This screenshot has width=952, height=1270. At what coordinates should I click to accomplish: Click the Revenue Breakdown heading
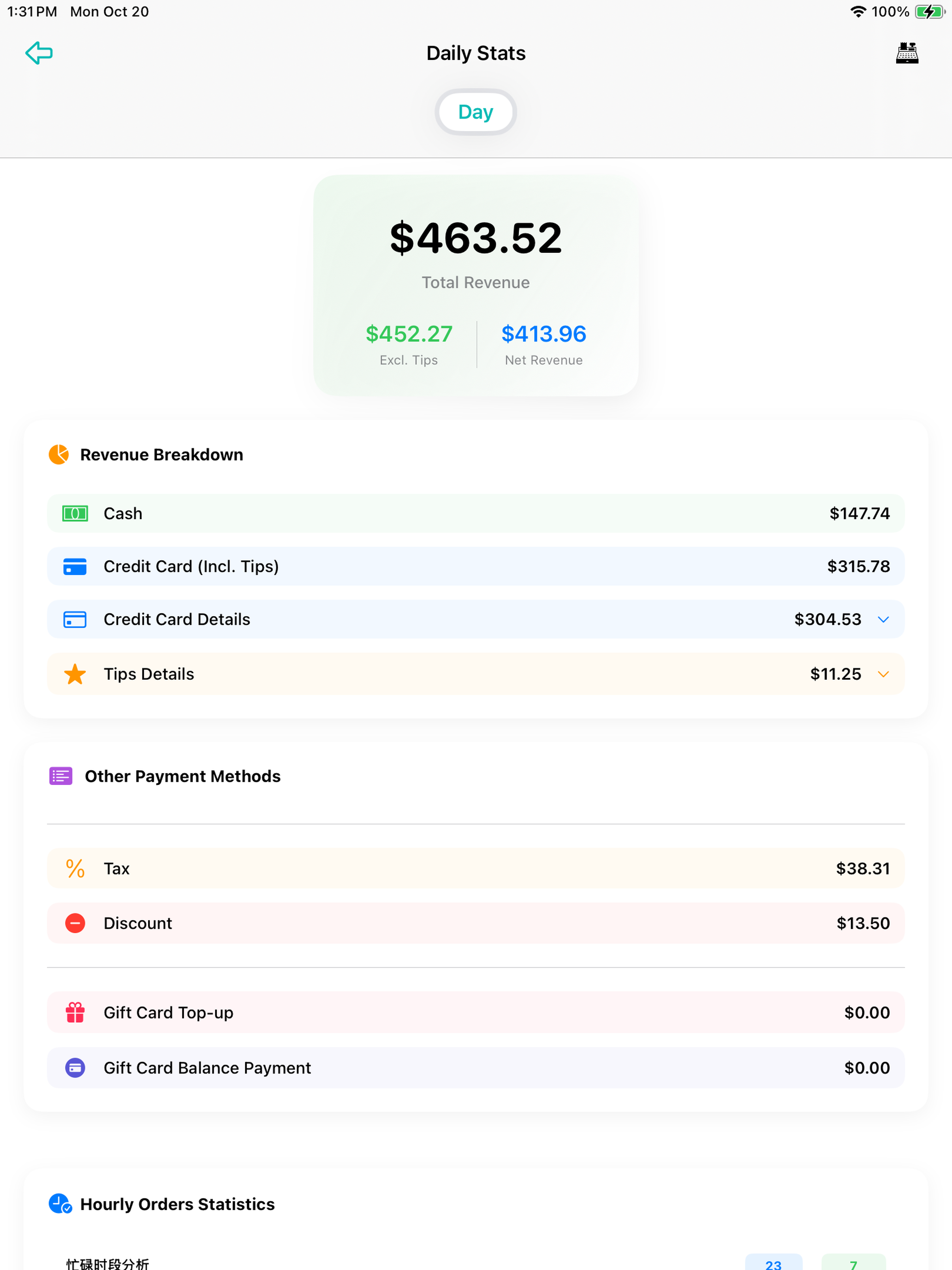tap(161, 454)
